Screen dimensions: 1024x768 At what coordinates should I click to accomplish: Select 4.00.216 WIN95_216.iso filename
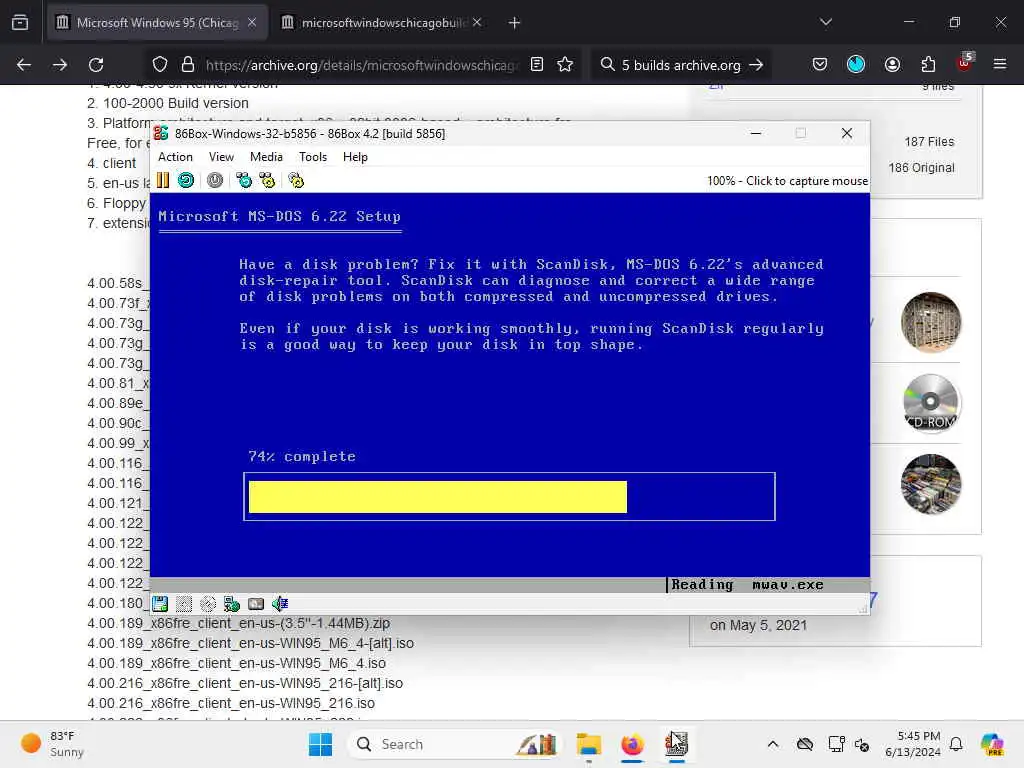tap(231, 703)
